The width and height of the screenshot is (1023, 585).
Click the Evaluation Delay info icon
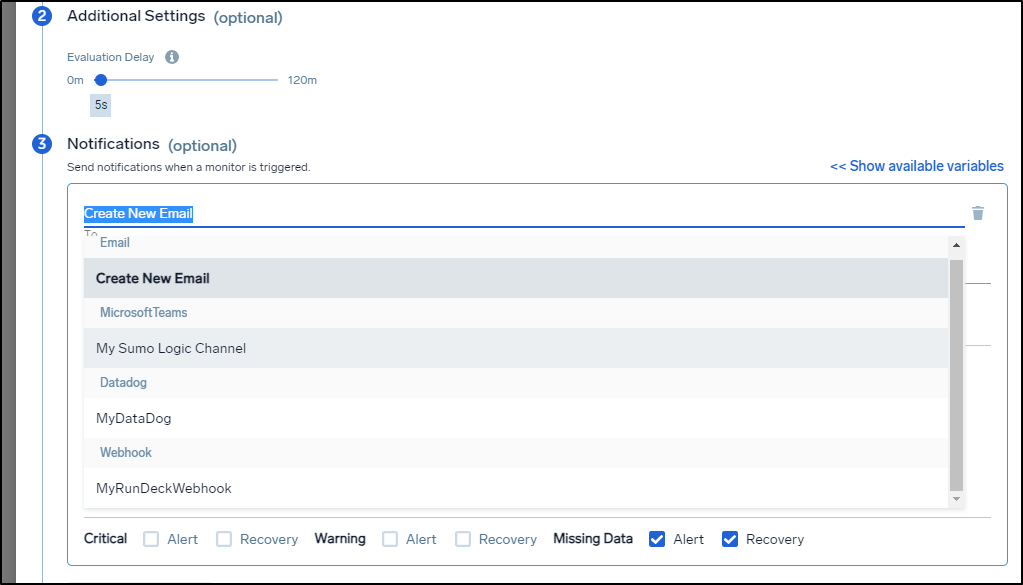[172, 57]
